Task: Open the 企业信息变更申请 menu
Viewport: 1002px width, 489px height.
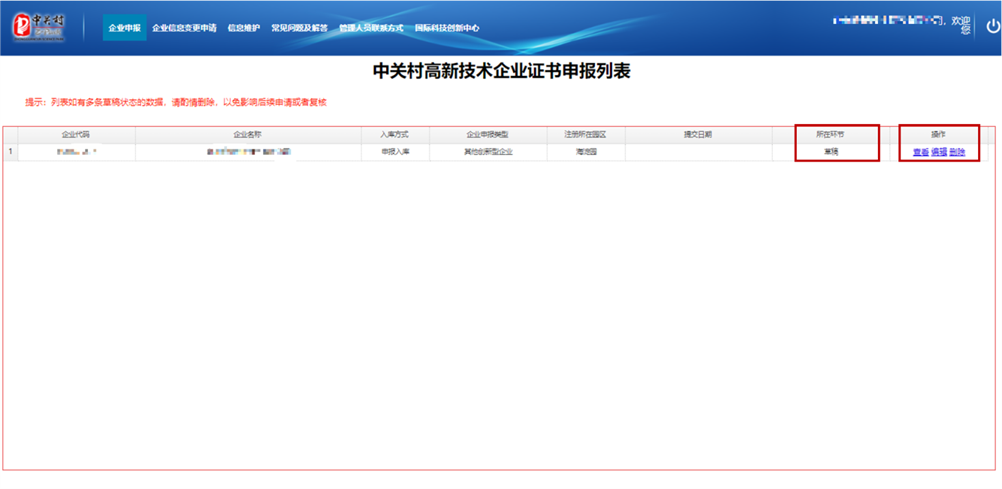Action: (184, 28)
